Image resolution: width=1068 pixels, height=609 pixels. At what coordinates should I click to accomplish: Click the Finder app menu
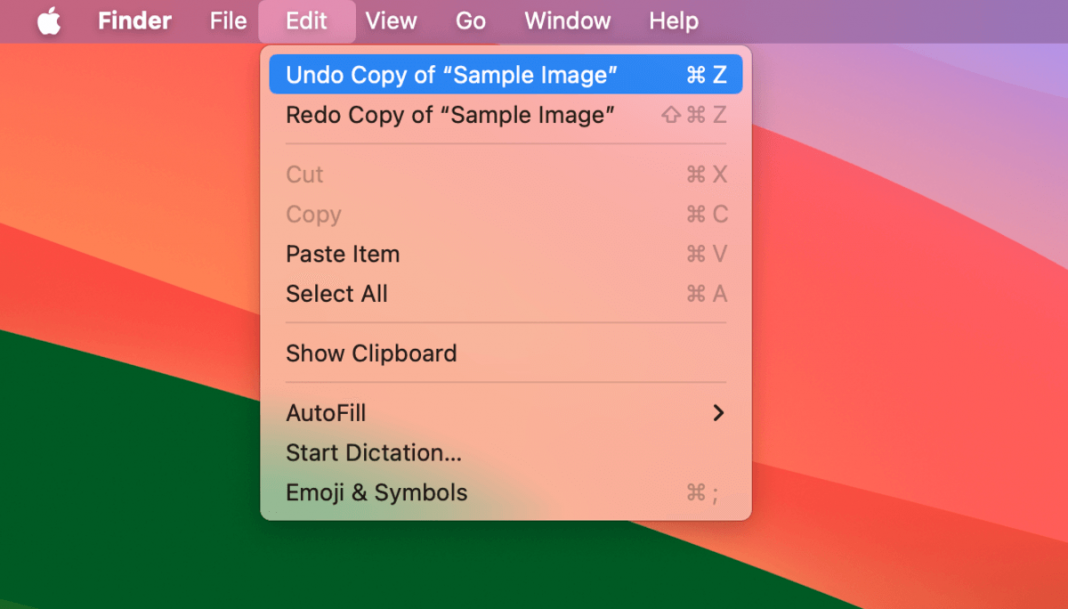[x=134, y=21]
